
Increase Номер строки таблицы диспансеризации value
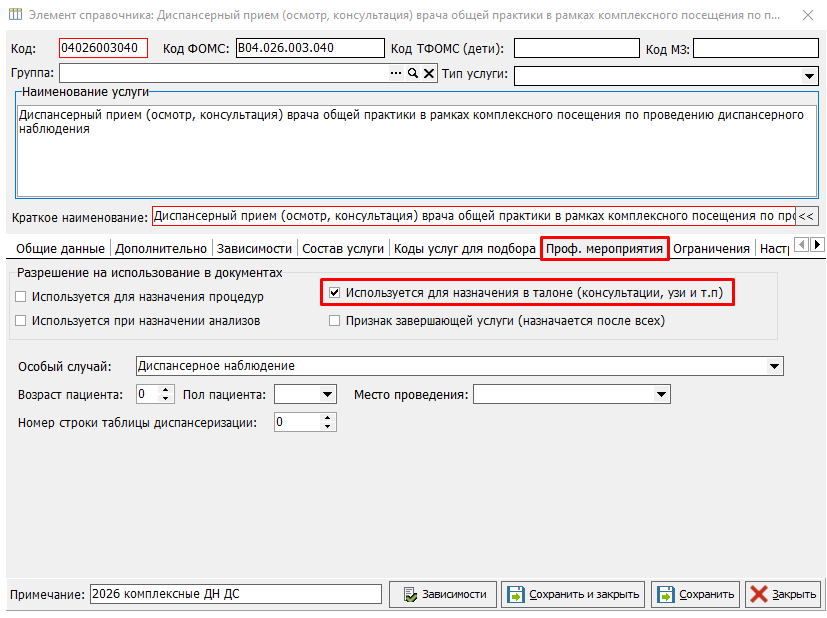coord(328,418)
